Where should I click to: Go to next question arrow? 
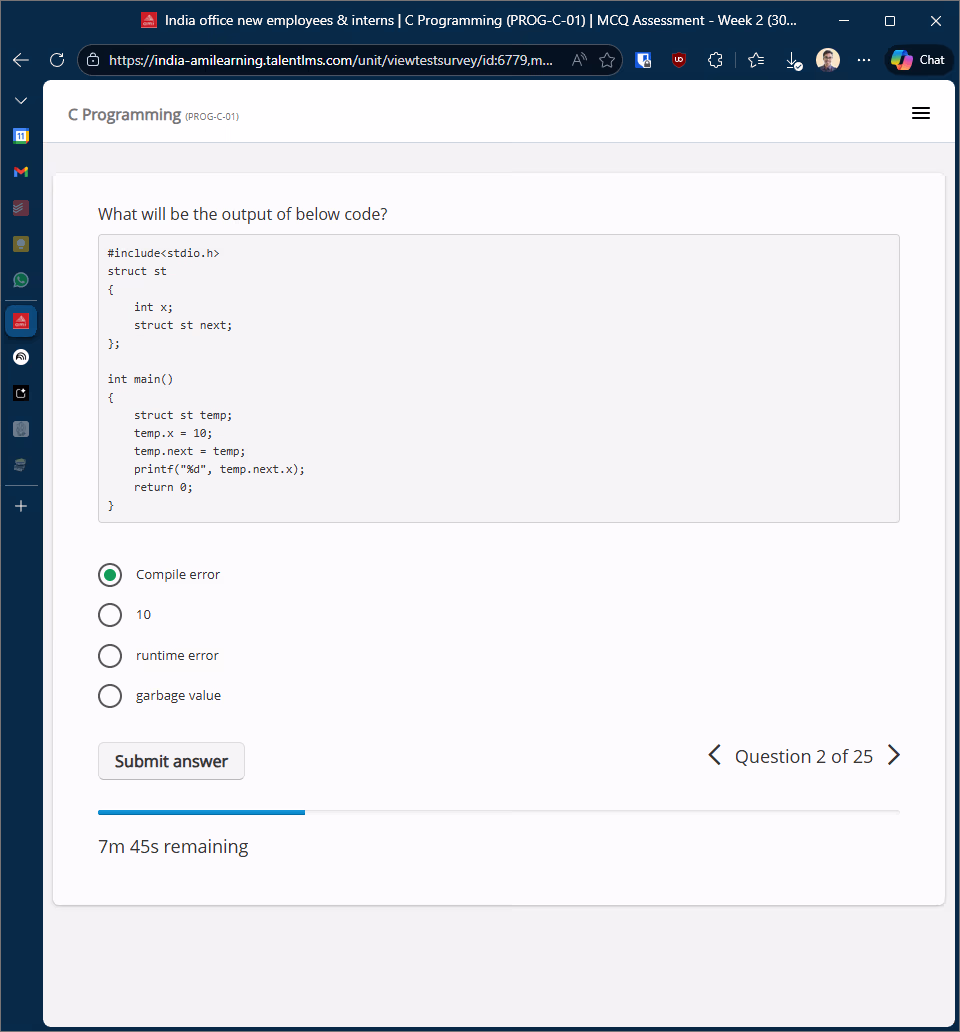point(894,756)
